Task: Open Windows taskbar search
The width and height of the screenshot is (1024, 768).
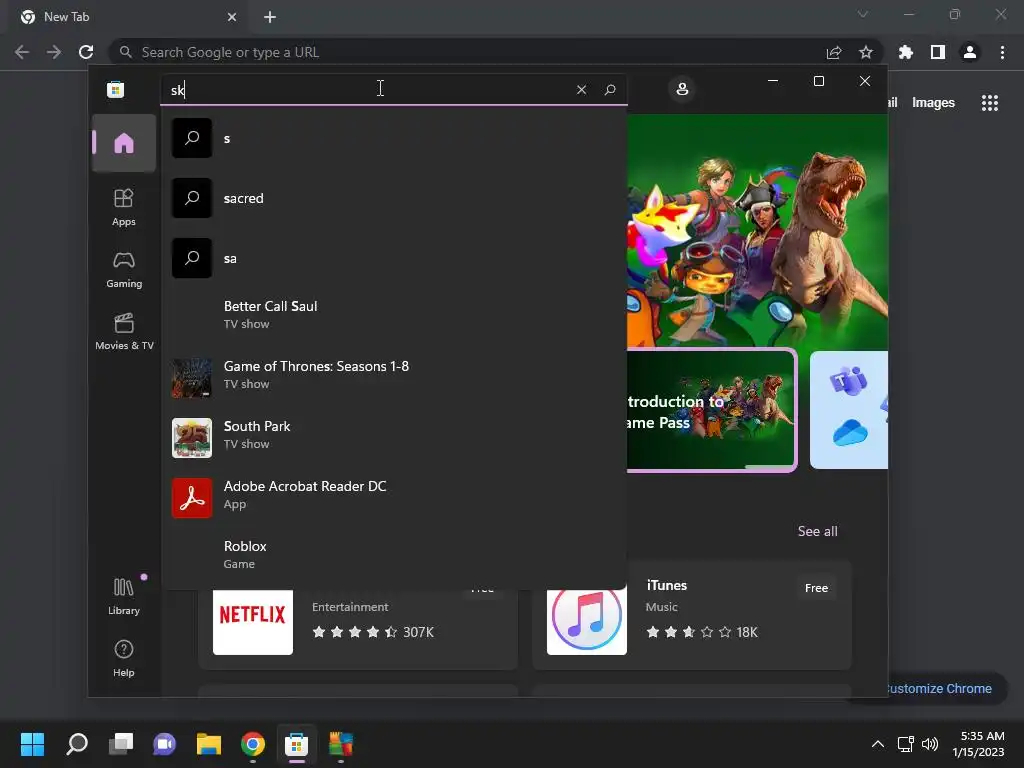Action: point(77,744)
